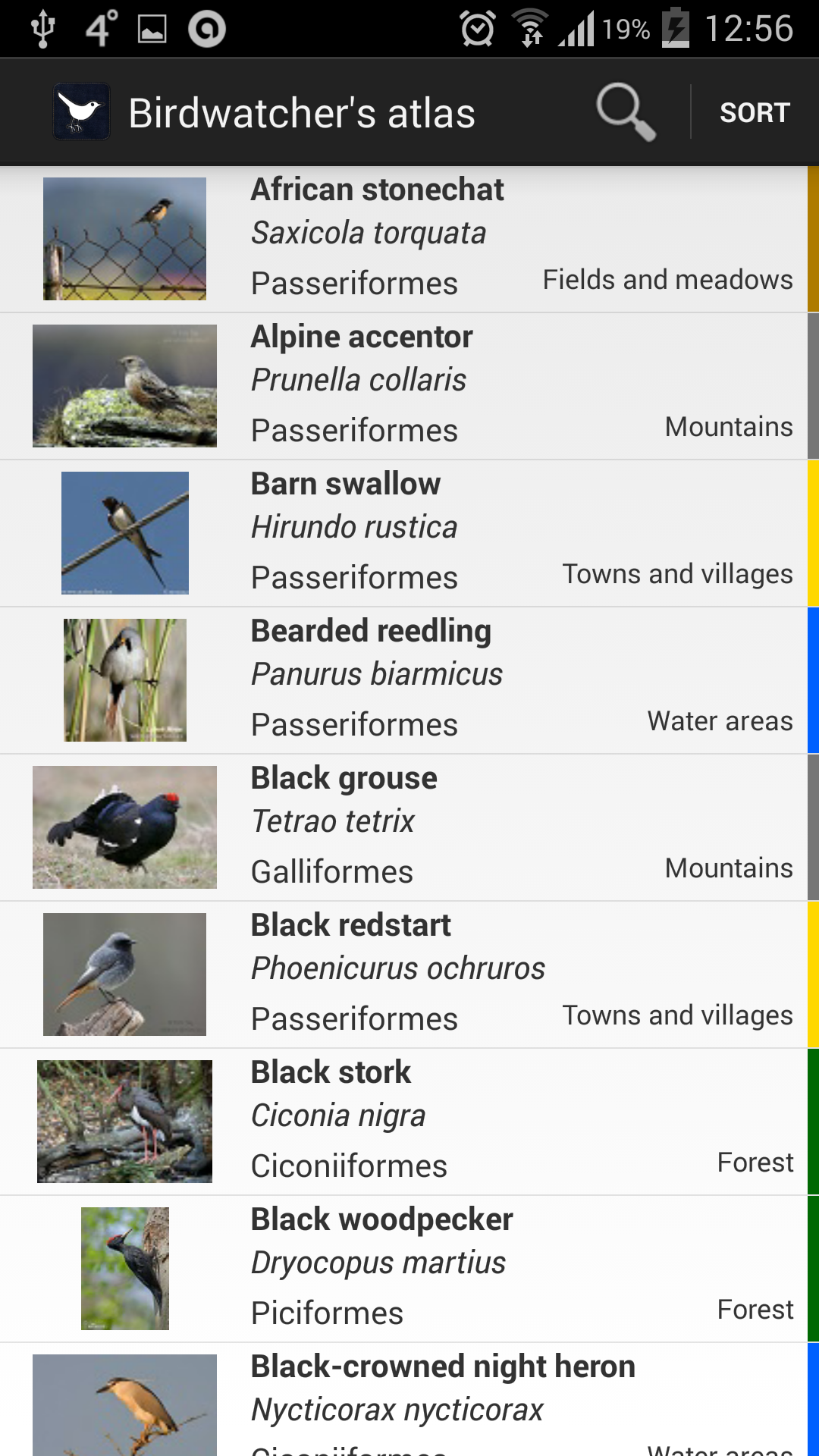This screenshot has height=1456, width=819.
Task: Tap the circular sync notification icon
Action: 207,29
